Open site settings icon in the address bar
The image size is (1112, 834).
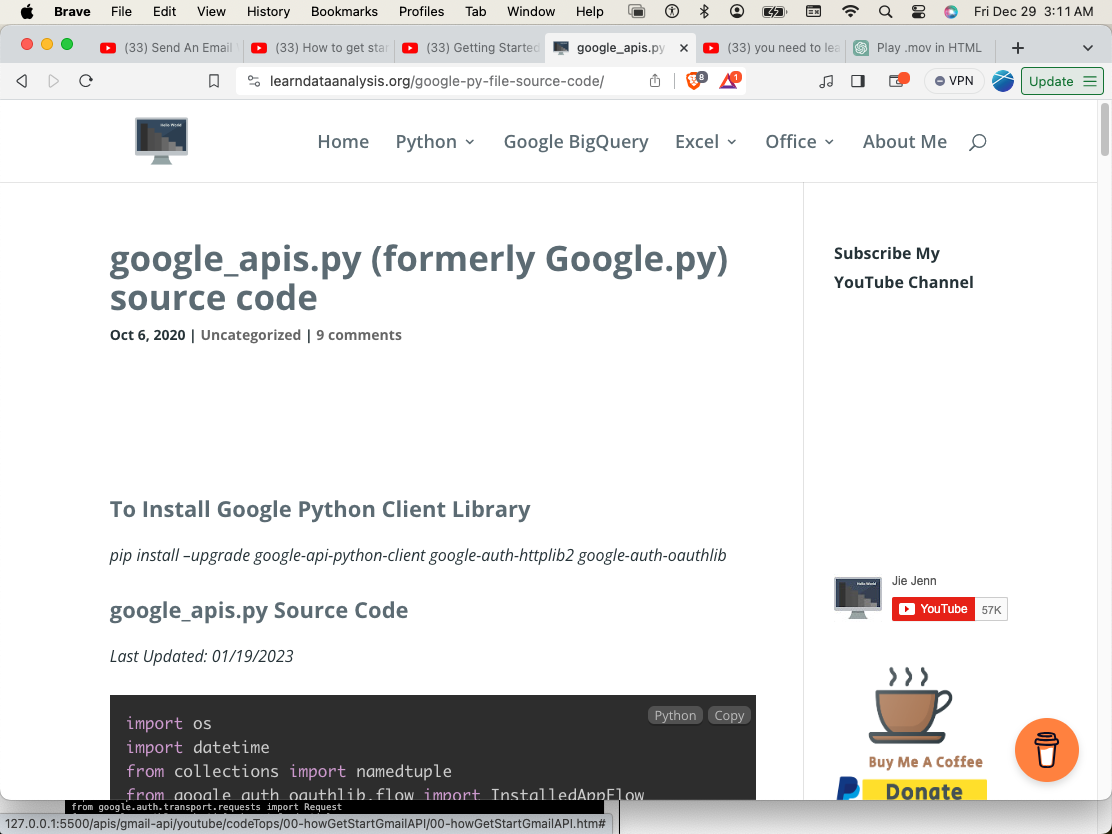(253, 81)
